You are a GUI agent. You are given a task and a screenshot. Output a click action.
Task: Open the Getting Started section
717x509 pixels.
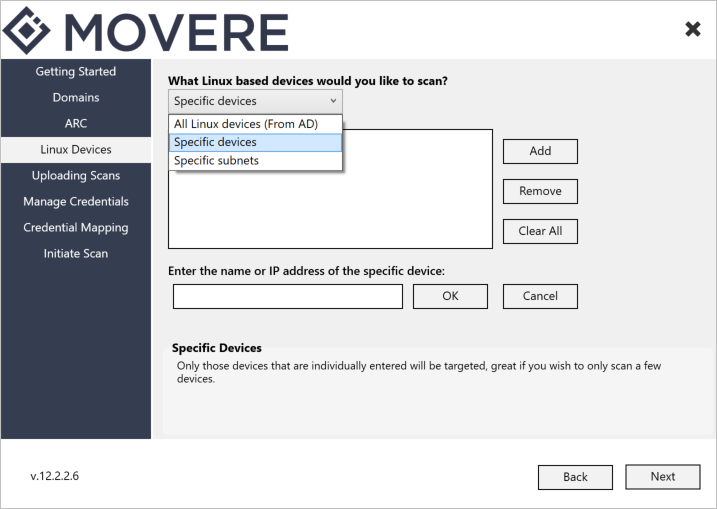[76, 71]
